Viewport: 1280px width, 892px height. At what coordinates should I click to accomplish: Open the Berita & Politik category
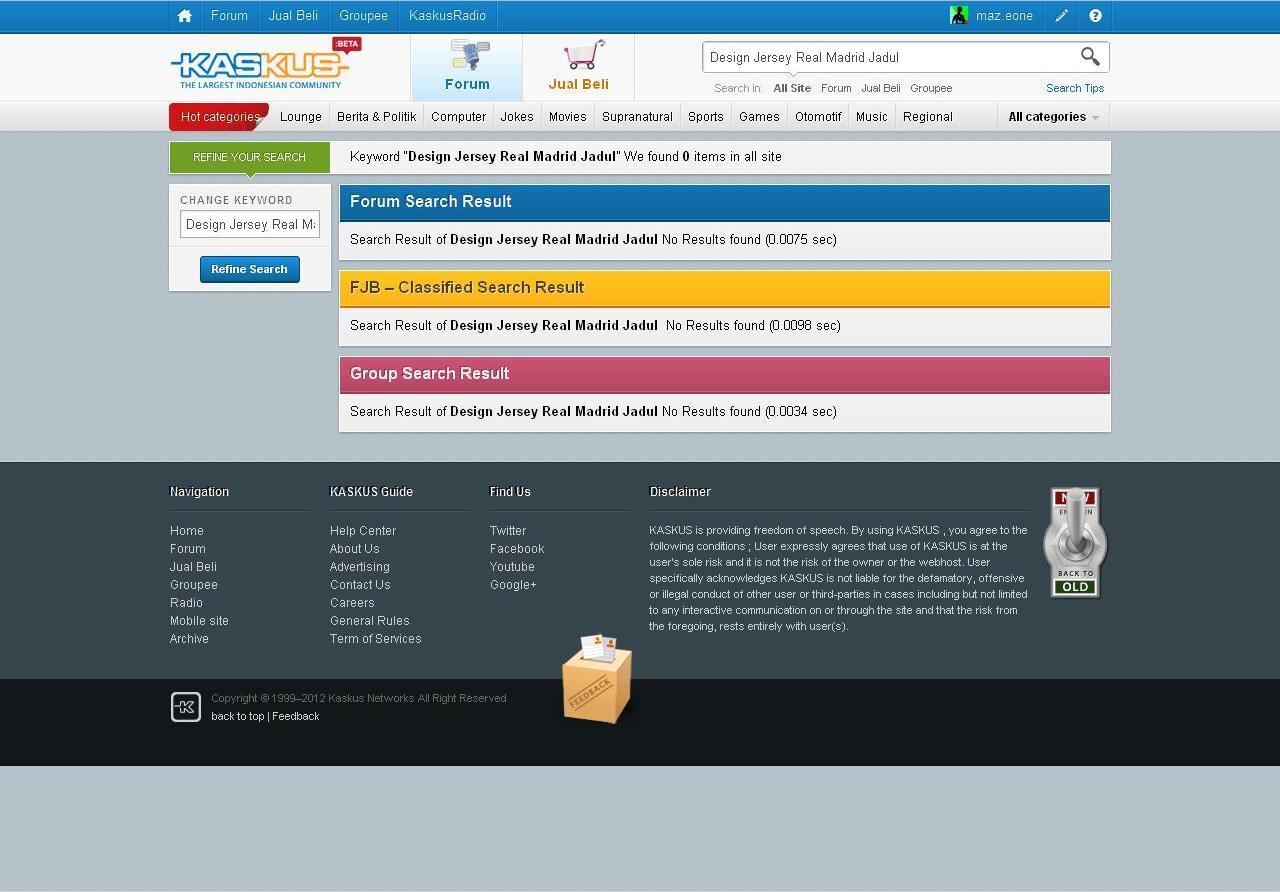point(376,117)
